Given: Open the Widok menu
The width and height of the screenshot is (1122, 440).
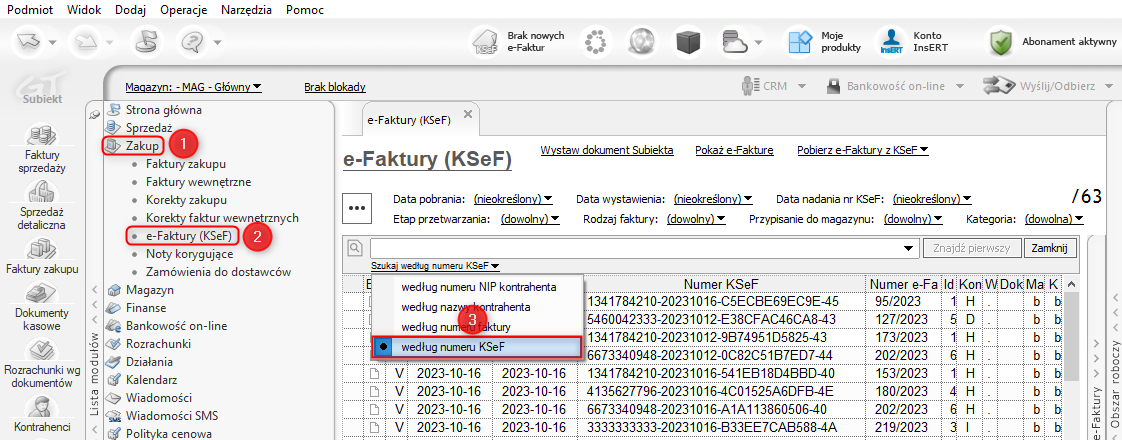Looking at the screenshot, I should [84, 10].
